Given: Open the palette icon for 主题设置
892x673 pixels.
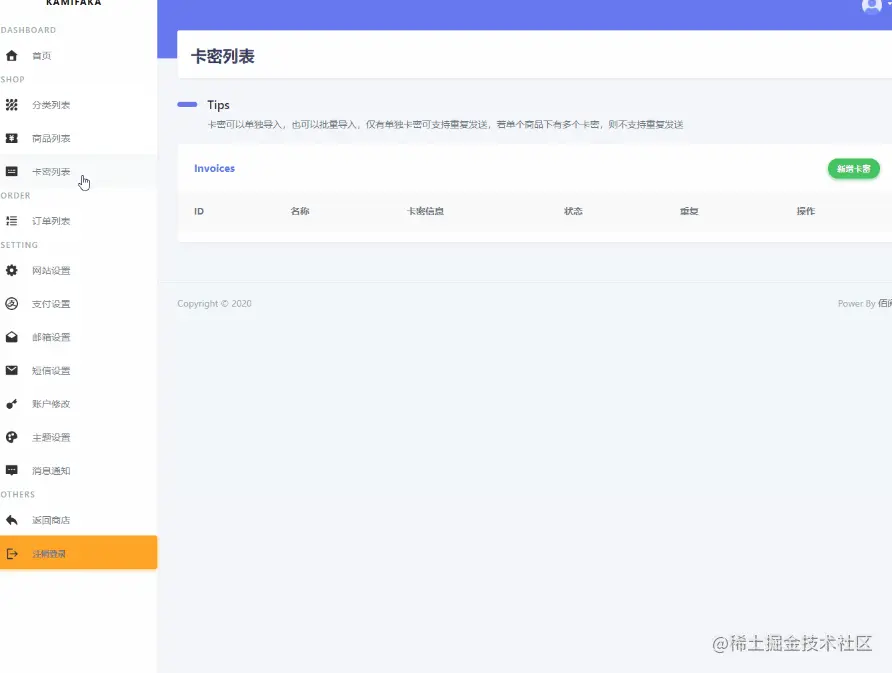Looking at the screenshot, I should pyautogui.click(x=11, y=437).
